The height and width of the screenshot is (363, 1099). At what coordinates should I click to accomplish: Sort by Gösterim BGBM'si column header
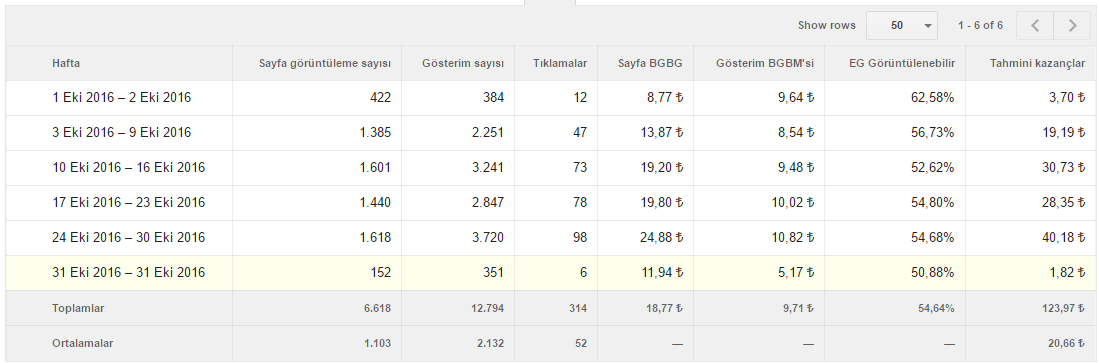coord(765,63)
